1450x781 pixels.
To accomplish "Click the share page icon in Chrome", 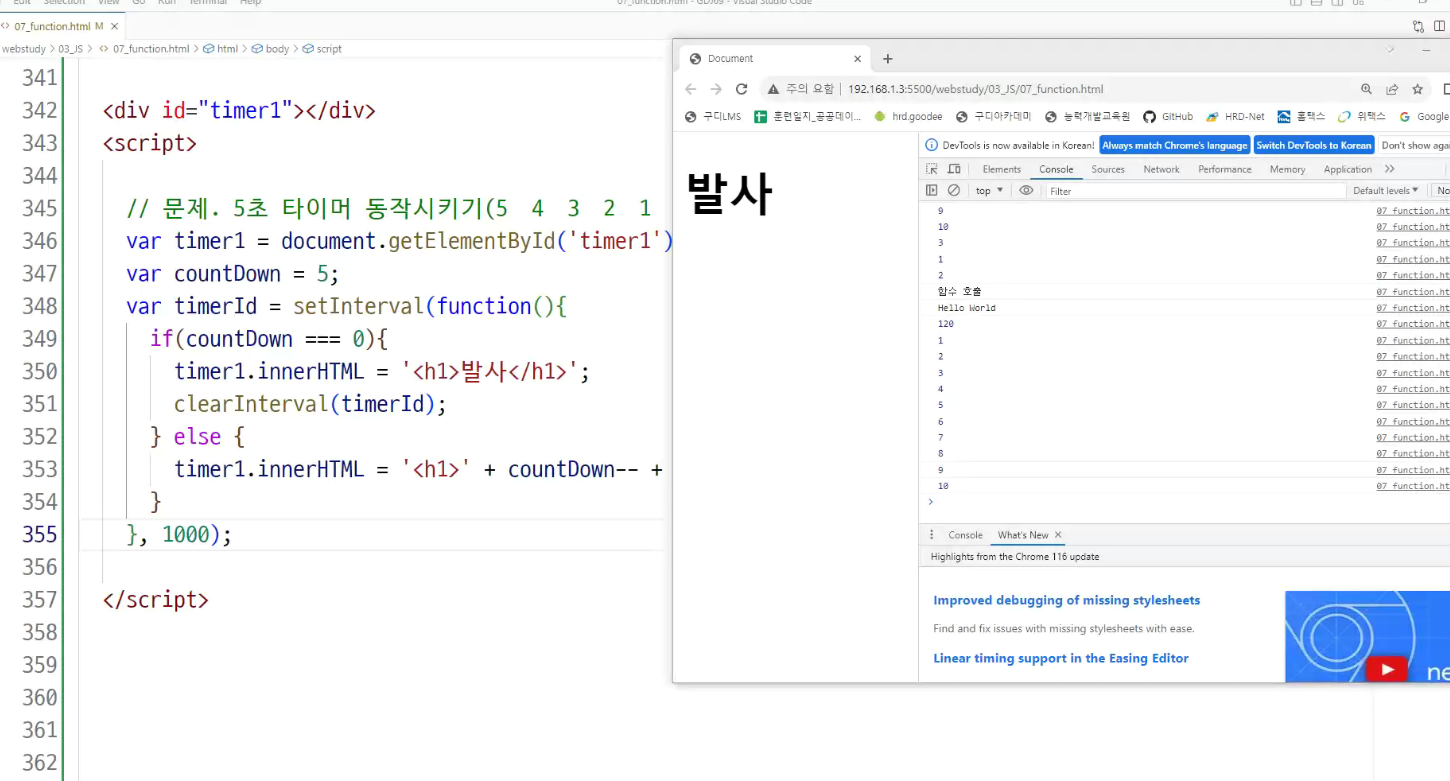I will [x=1392, y=89].
